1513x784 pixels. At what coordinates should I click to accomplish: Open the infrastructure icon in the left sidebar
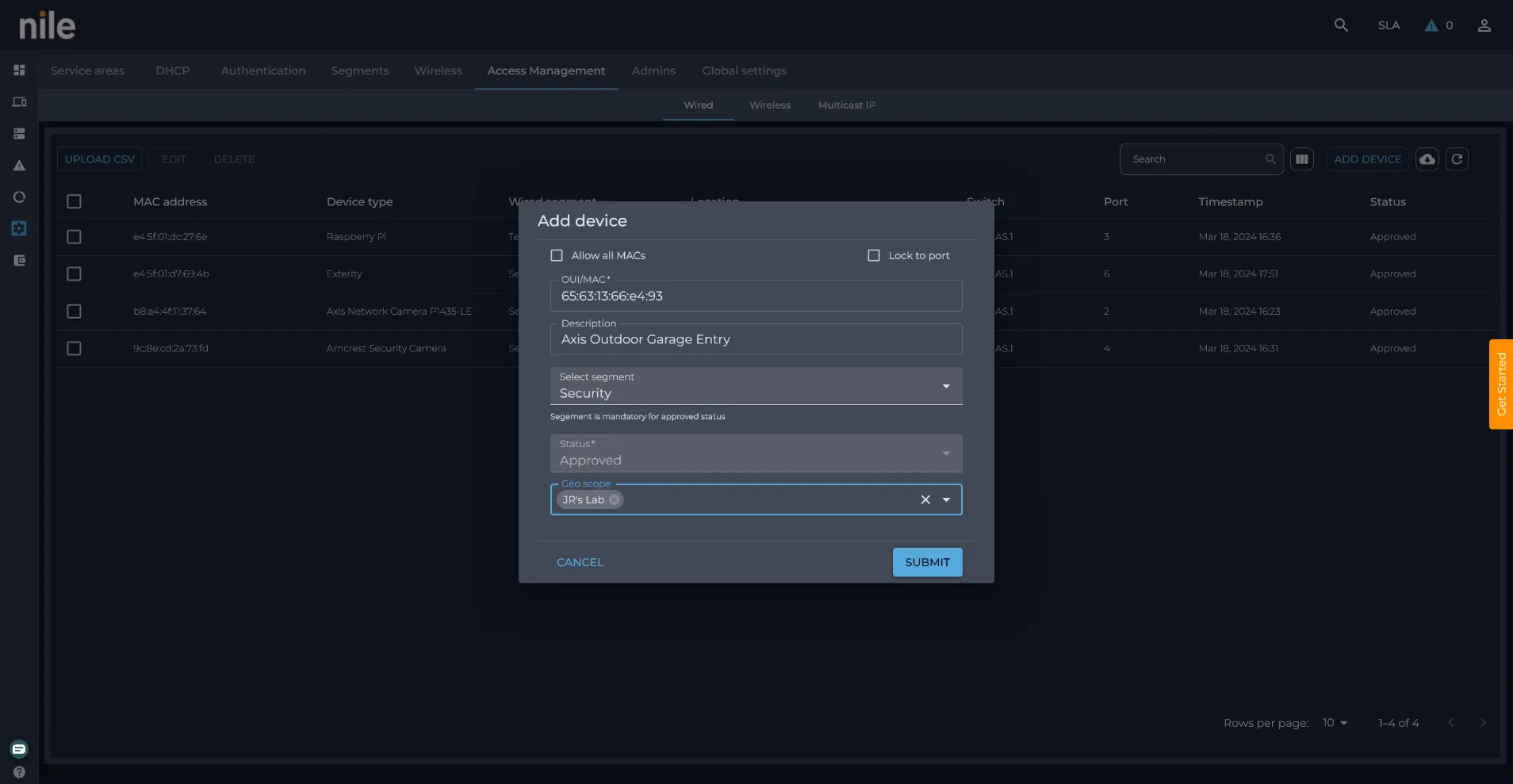(19, 134)
